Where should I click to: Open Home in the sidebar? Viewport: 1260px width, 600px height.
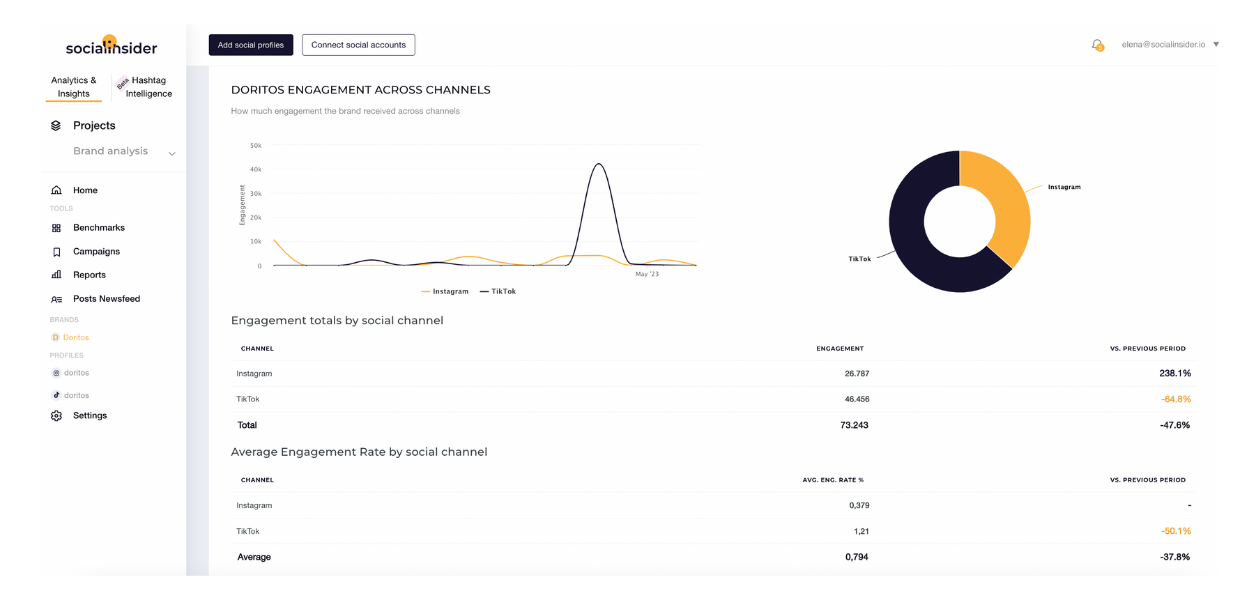[85, 190]
